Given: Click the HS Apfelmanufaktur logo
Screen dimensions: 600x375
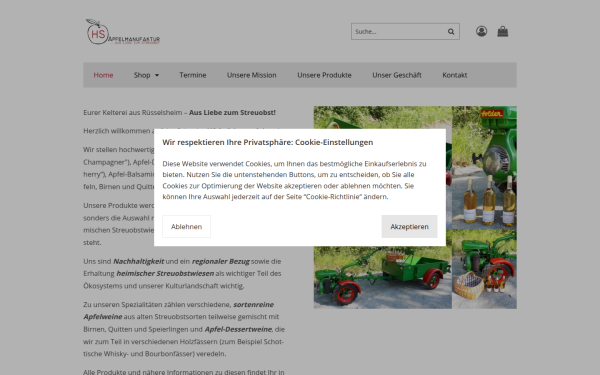Looking at the screenshot, I should click(x=123, y=32).
